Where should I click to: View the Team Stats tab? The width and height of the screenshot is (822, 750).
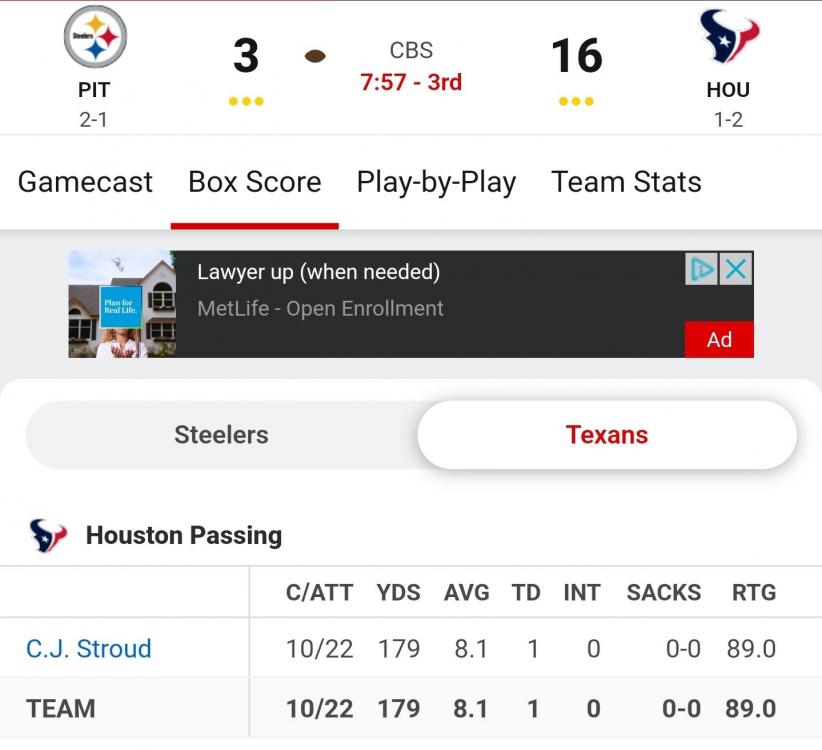pos(626,182)
